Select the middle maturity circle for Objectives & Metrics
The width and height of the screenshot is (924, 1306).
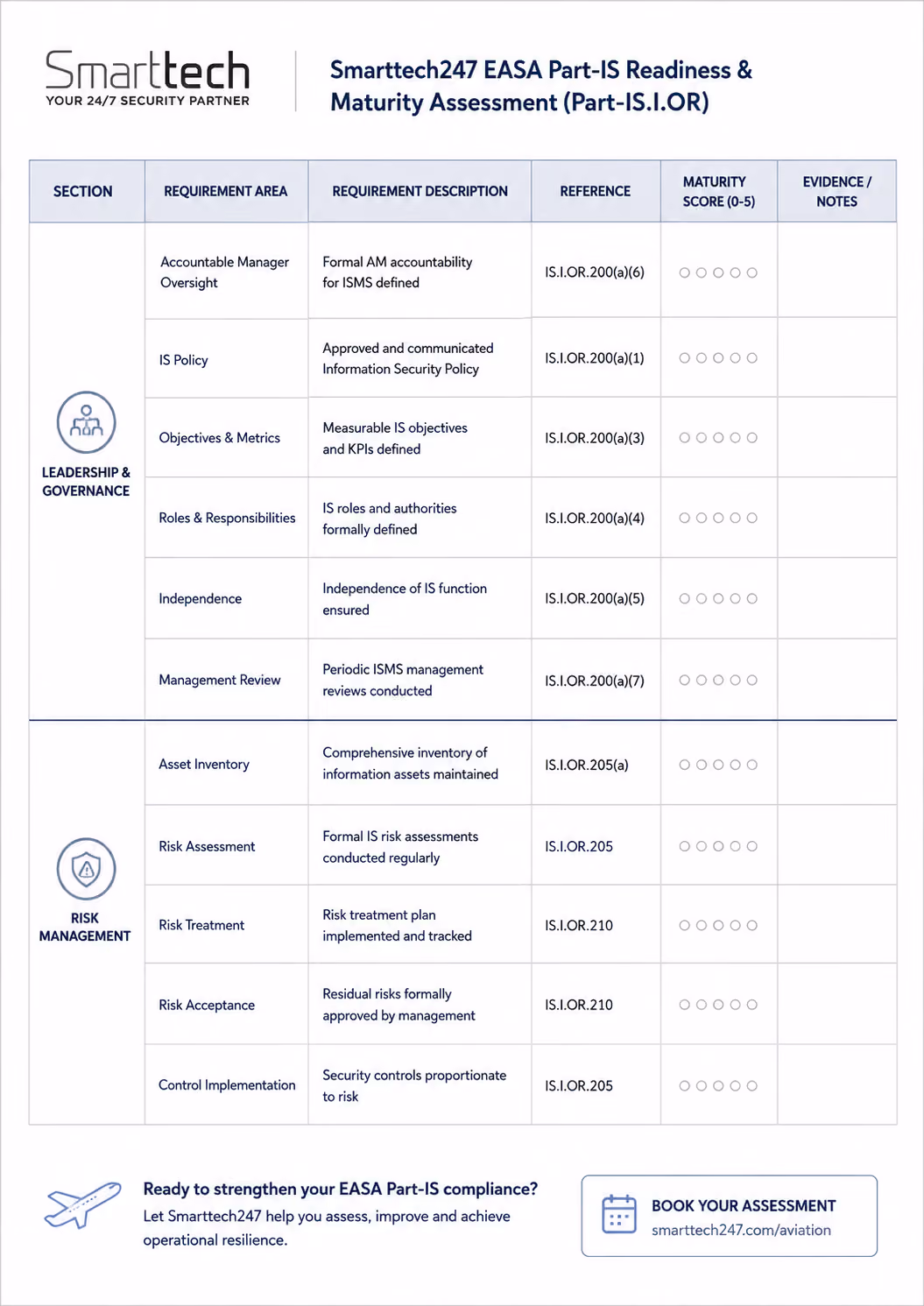coord(718,438)
